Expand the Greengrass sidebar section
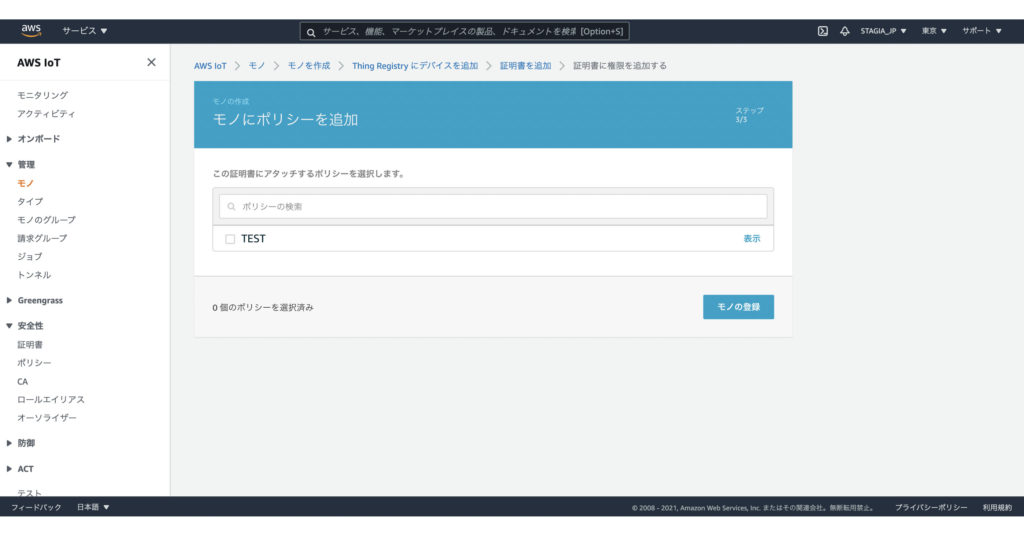1024x545 pixels. click(x=39, y=300)
